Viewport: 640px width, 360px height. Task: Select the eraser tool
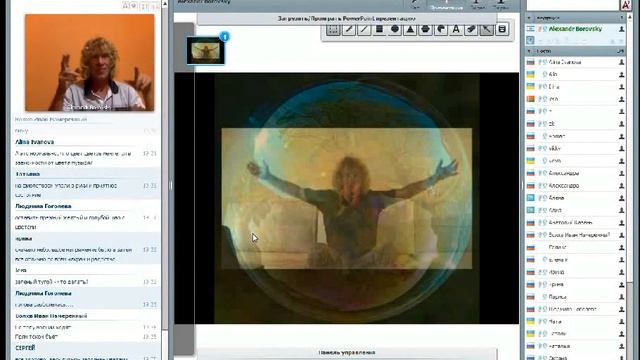[471, 29]
